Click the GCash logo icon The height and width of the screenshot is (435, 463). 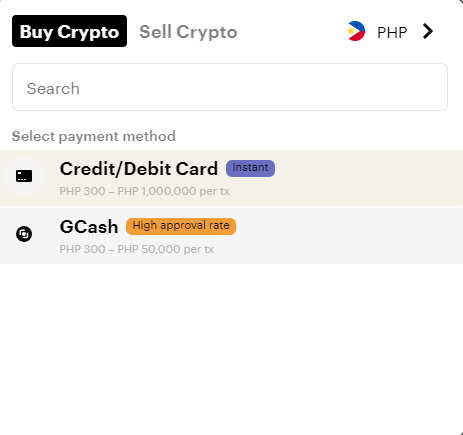tap(24, 234)
